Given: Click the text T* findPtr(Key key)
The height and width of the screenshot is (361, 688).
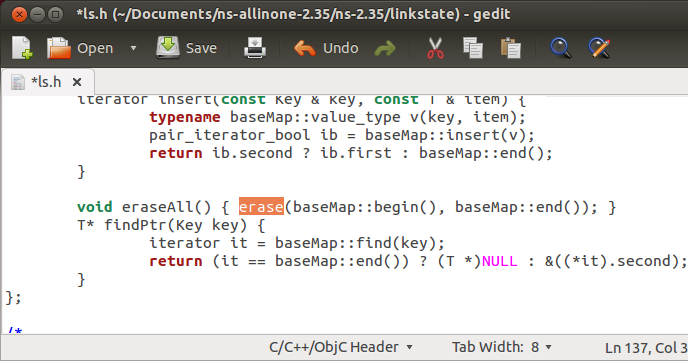Looking at the screenshot, I should pyautogui.click(x=162, y=225).
